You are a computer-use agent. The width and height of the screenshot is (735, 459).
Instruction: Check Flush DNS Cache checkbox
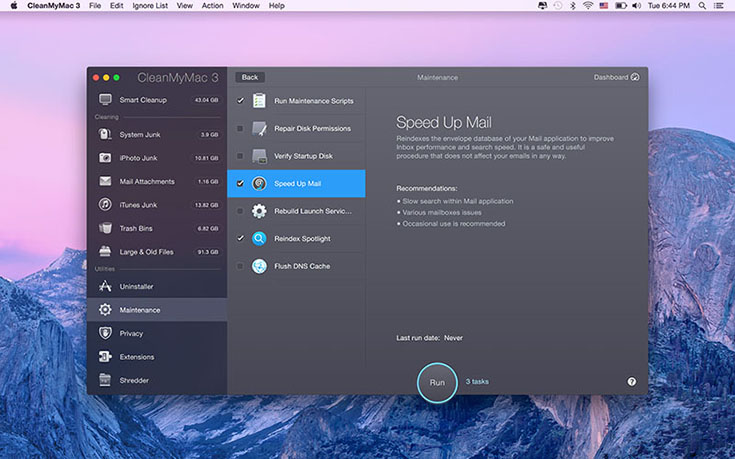pos(240,266)
